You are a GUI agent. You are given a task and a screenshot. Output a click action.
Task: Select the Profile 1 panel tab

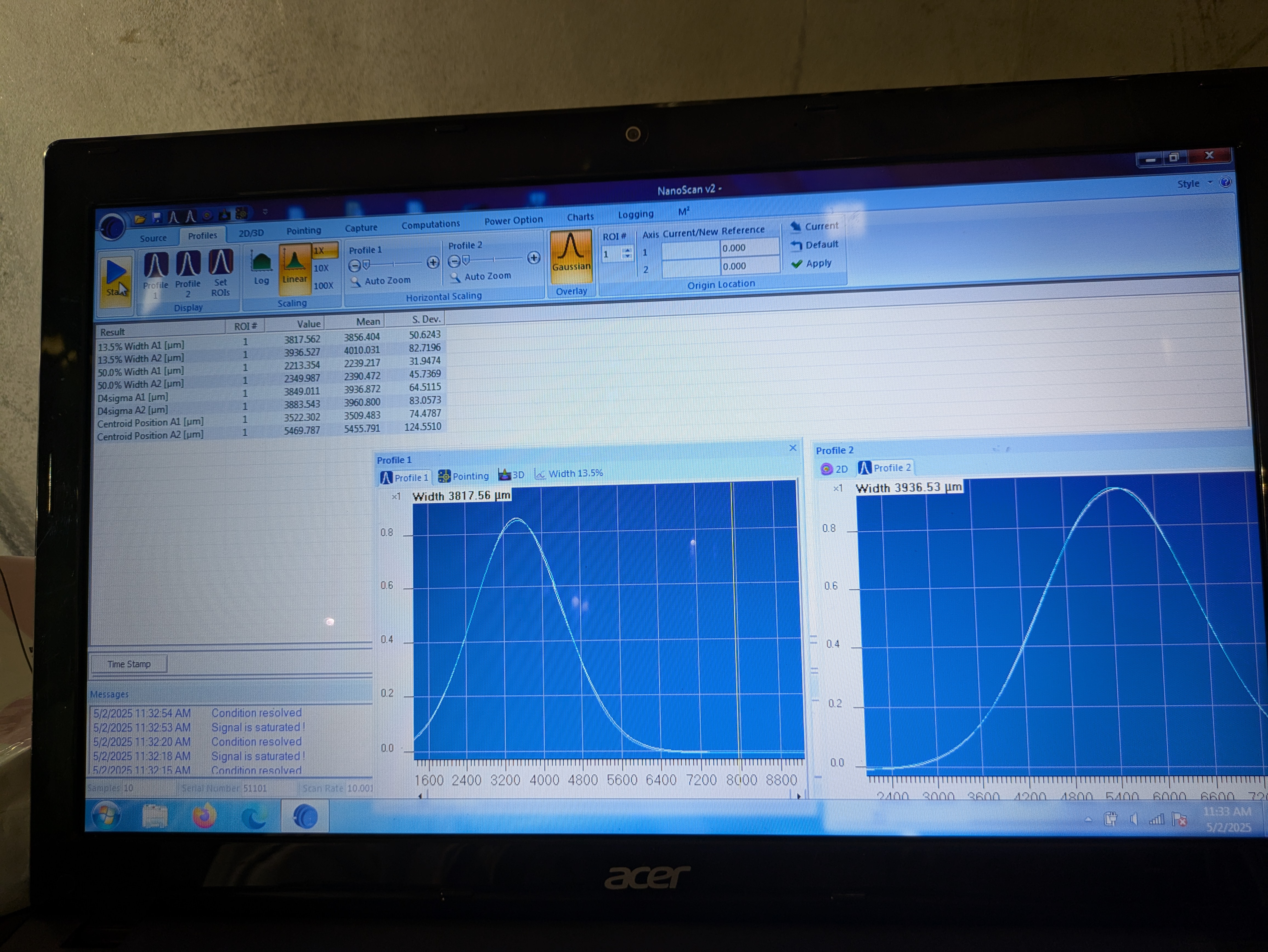[405, 477]
